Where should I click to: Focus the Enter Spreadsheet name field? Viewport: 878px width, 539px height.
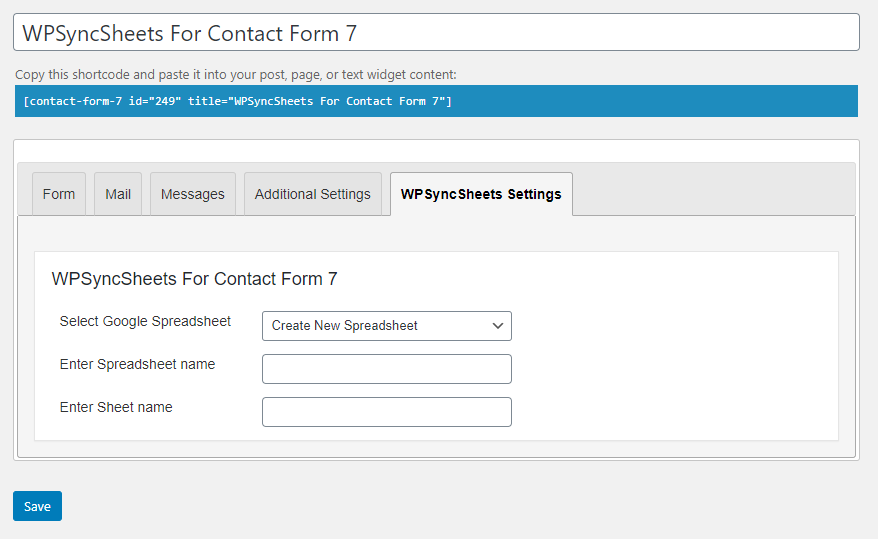coord(386,369)
